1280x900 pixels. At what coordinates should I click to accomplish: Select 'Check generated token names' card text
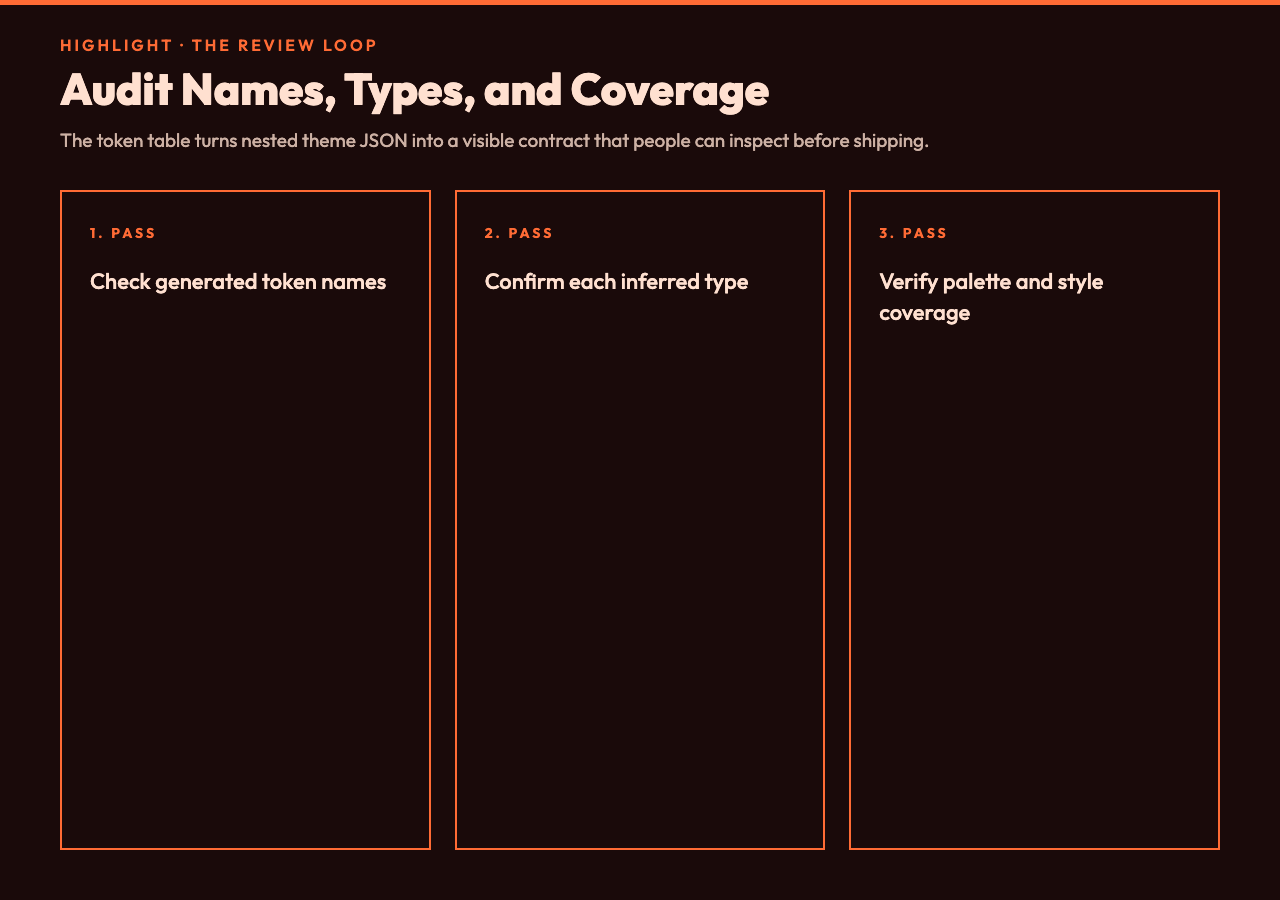[238, 281]
